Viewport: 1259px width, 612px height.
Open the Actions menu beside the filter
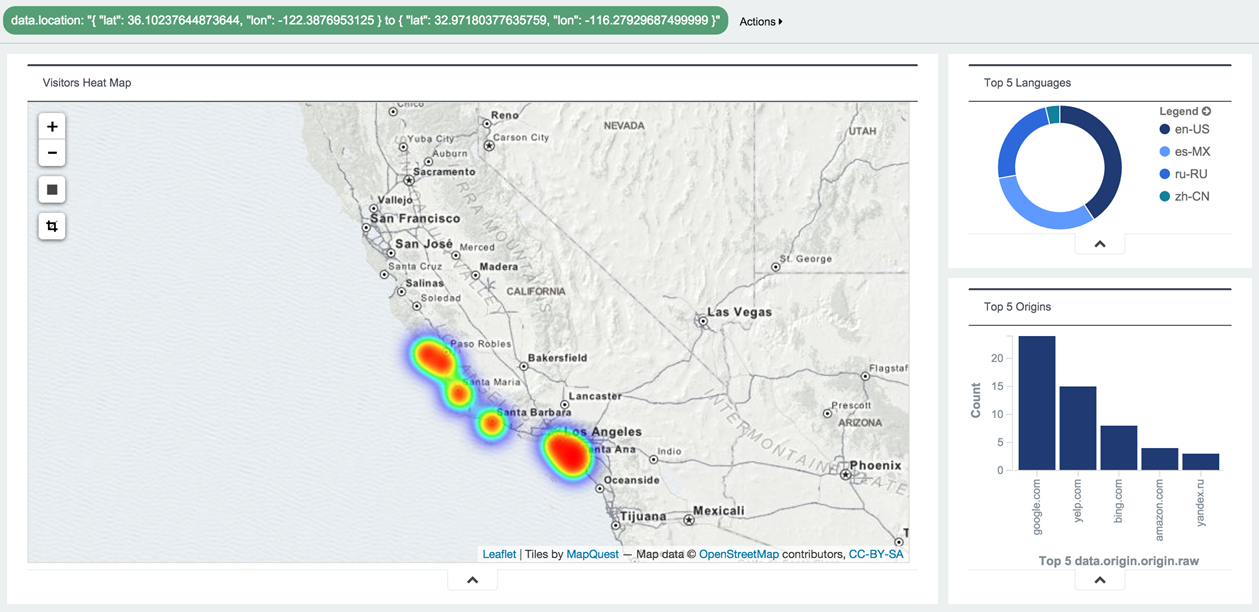coord(761,21)
